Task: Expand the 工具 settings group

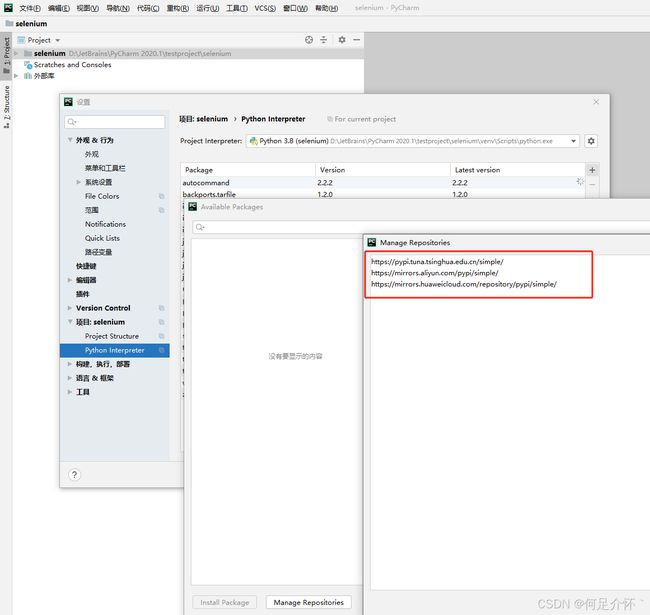Action: pyautogui.click(x=70, y=392)
